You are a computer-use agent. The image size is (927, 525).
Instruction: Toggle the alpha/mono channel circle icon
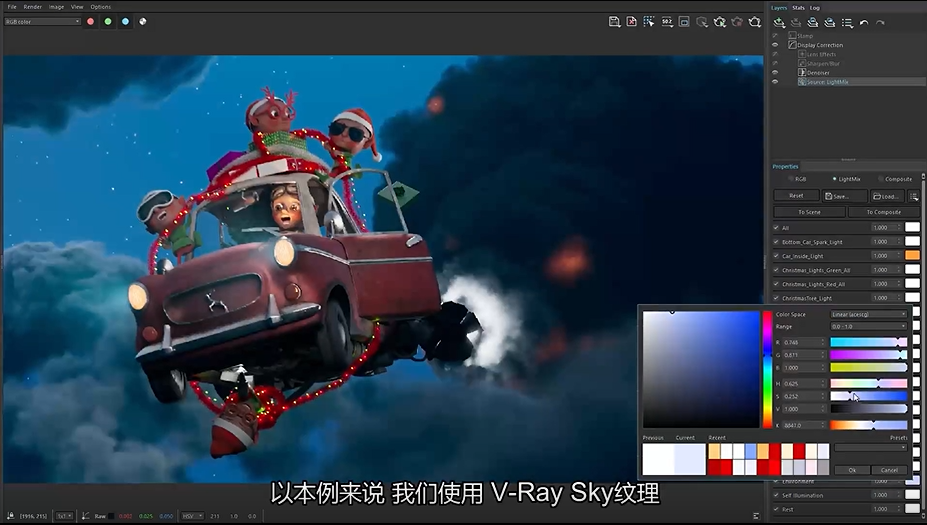tap(142, 21)
